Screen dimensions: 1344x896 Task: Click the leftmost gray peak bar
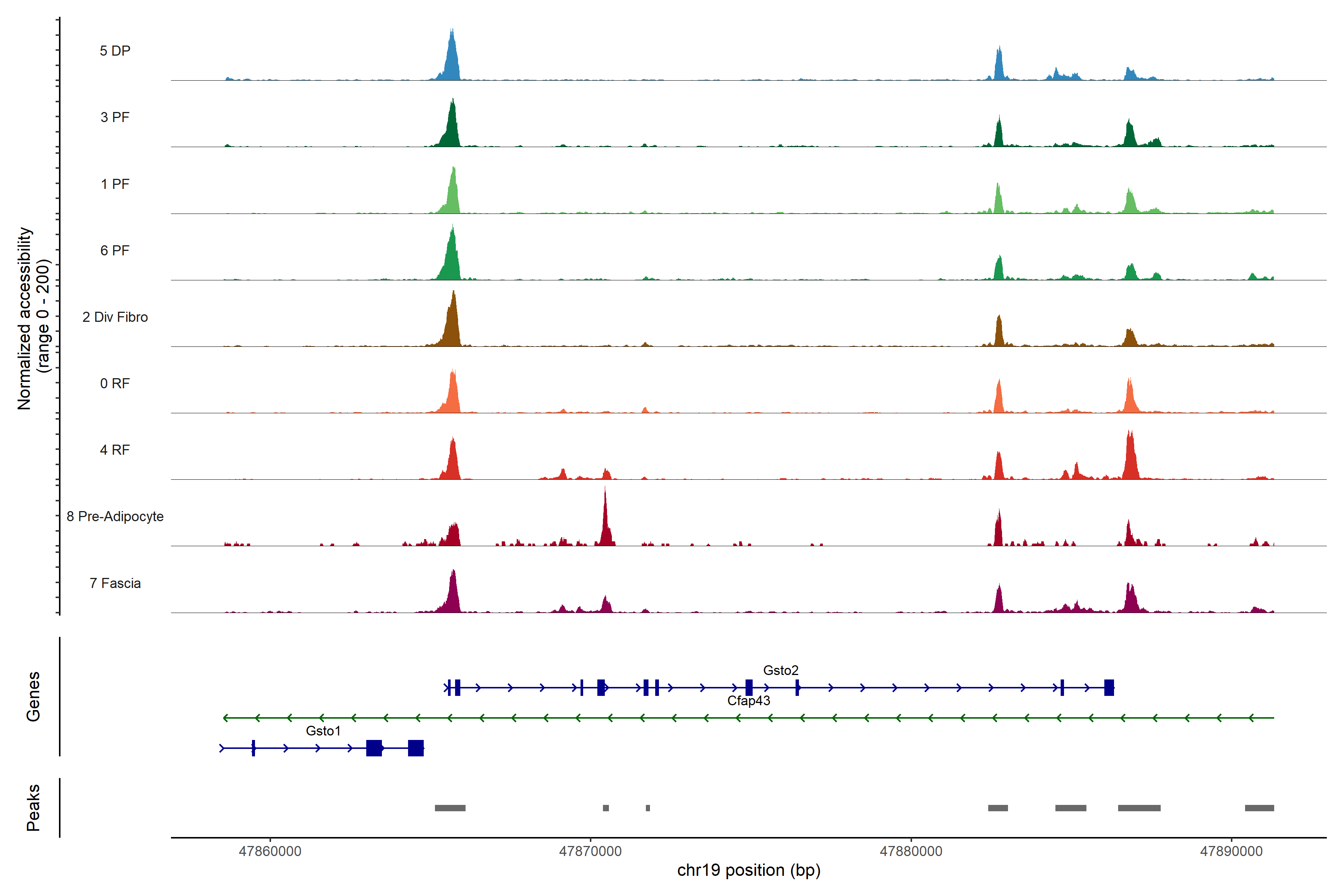[450, 808]
